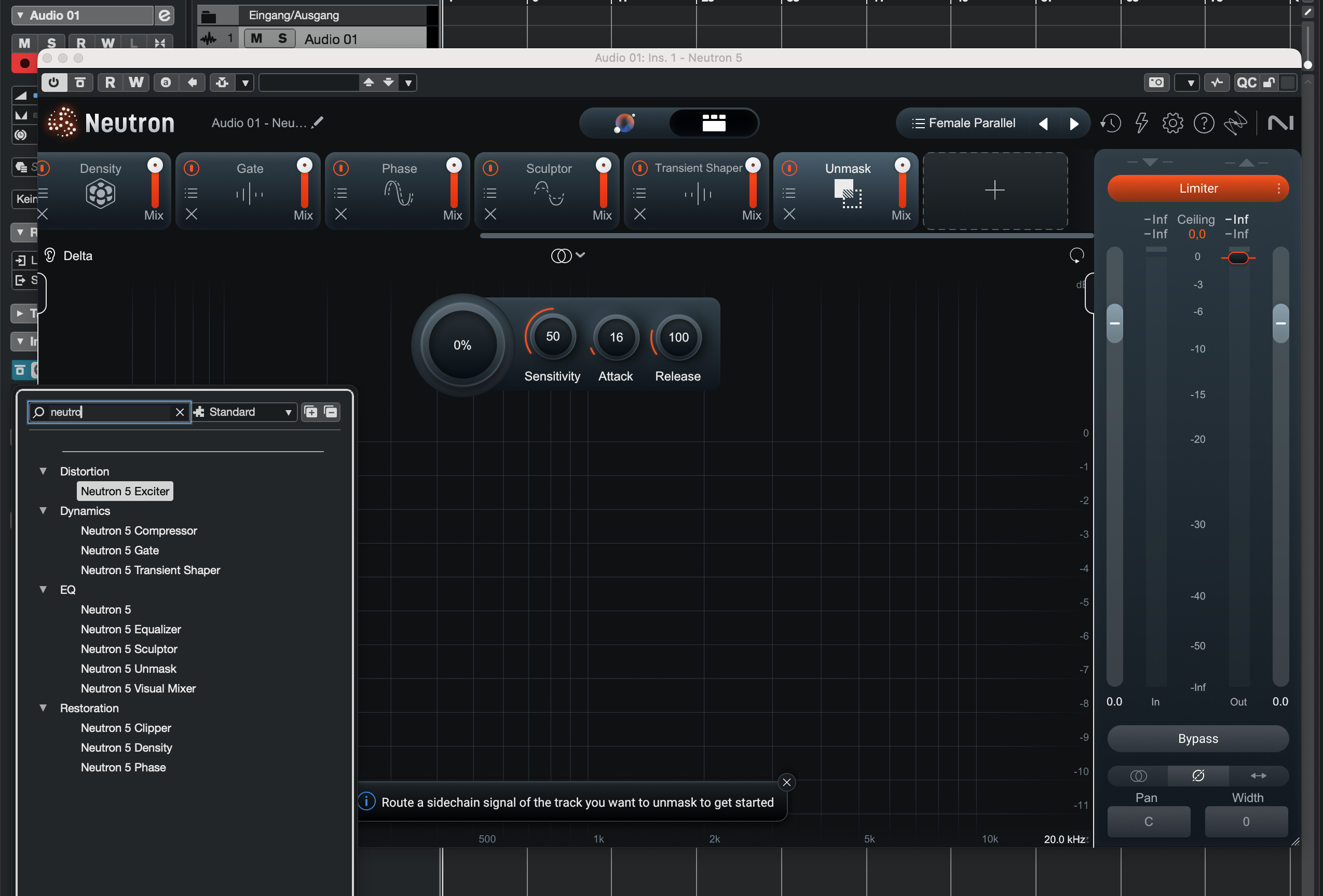The height and width of the screenshot is (896, 1323).
Task: Open Neutron settings with the gear icon
Action: click(x=1172, y=123)
